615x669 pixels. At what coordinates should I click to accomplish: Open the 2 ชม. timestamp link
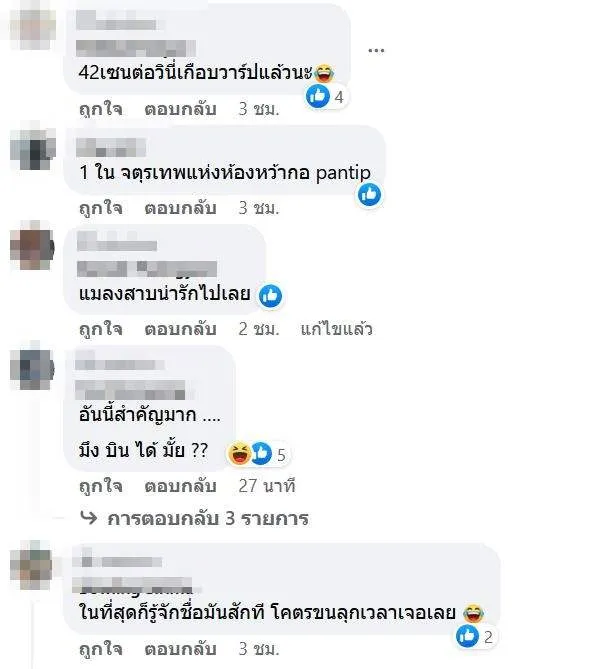[x=259, y=329]
